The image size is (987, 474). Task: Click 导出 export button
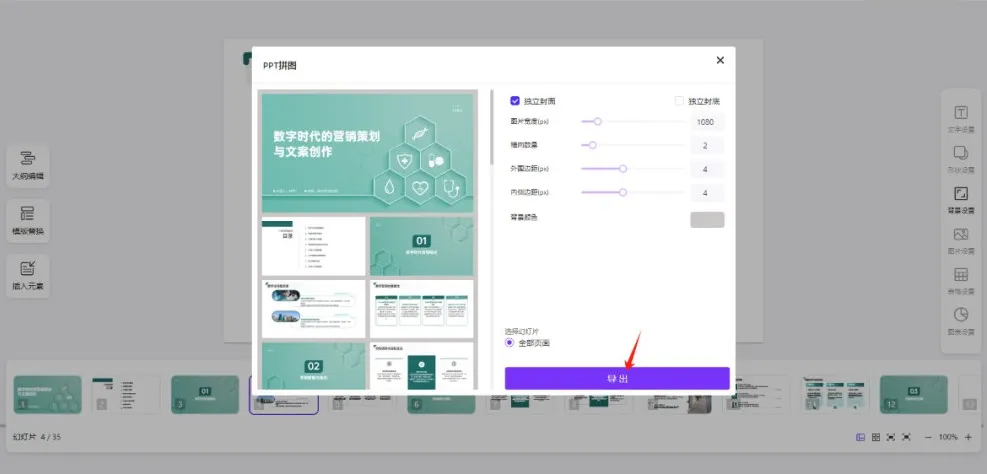coord(617,378)
